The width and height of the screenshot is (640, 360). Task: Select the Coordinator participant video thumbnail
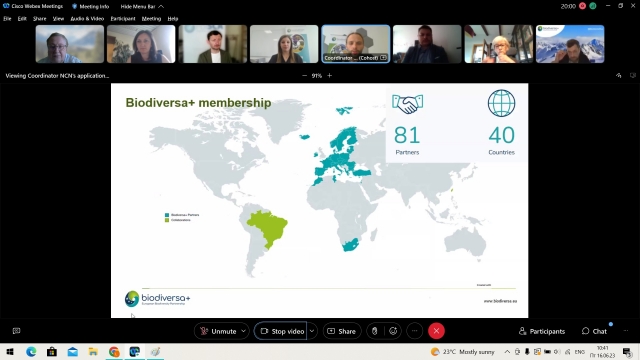[356, 44]
